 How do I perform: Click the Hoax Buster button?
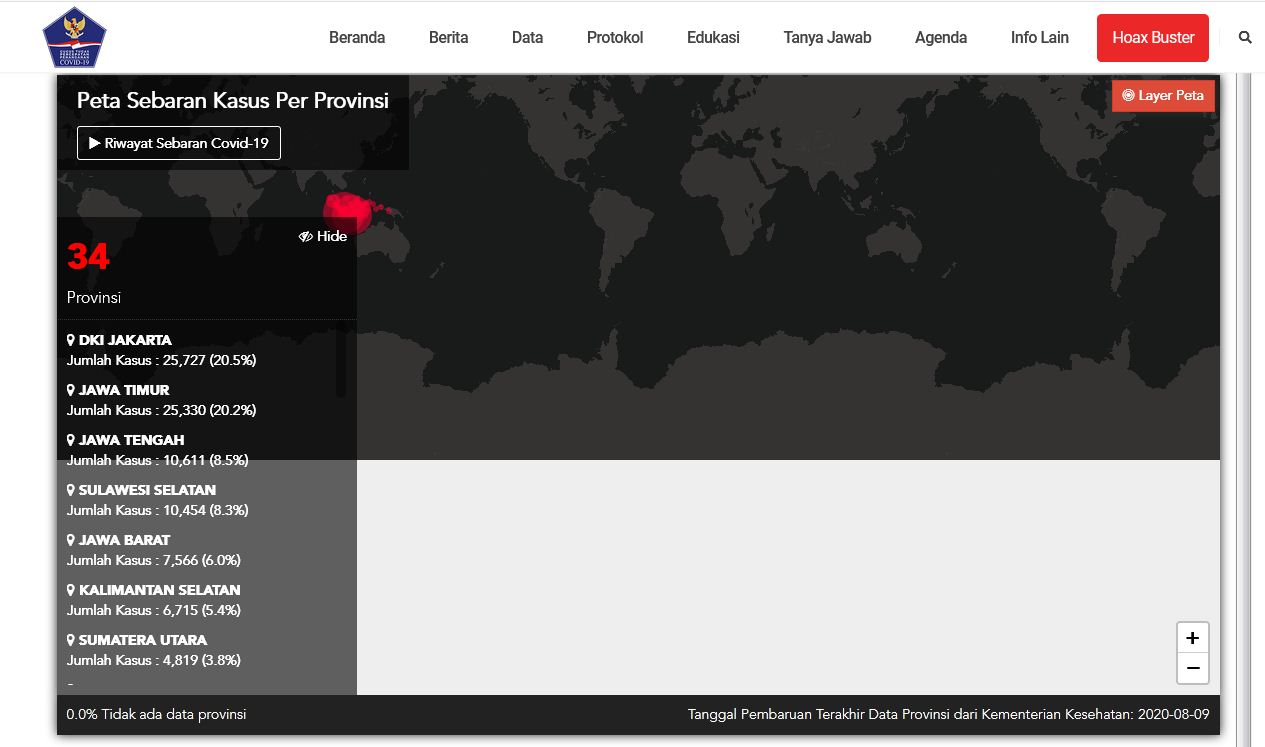(x=1152, y=38)
